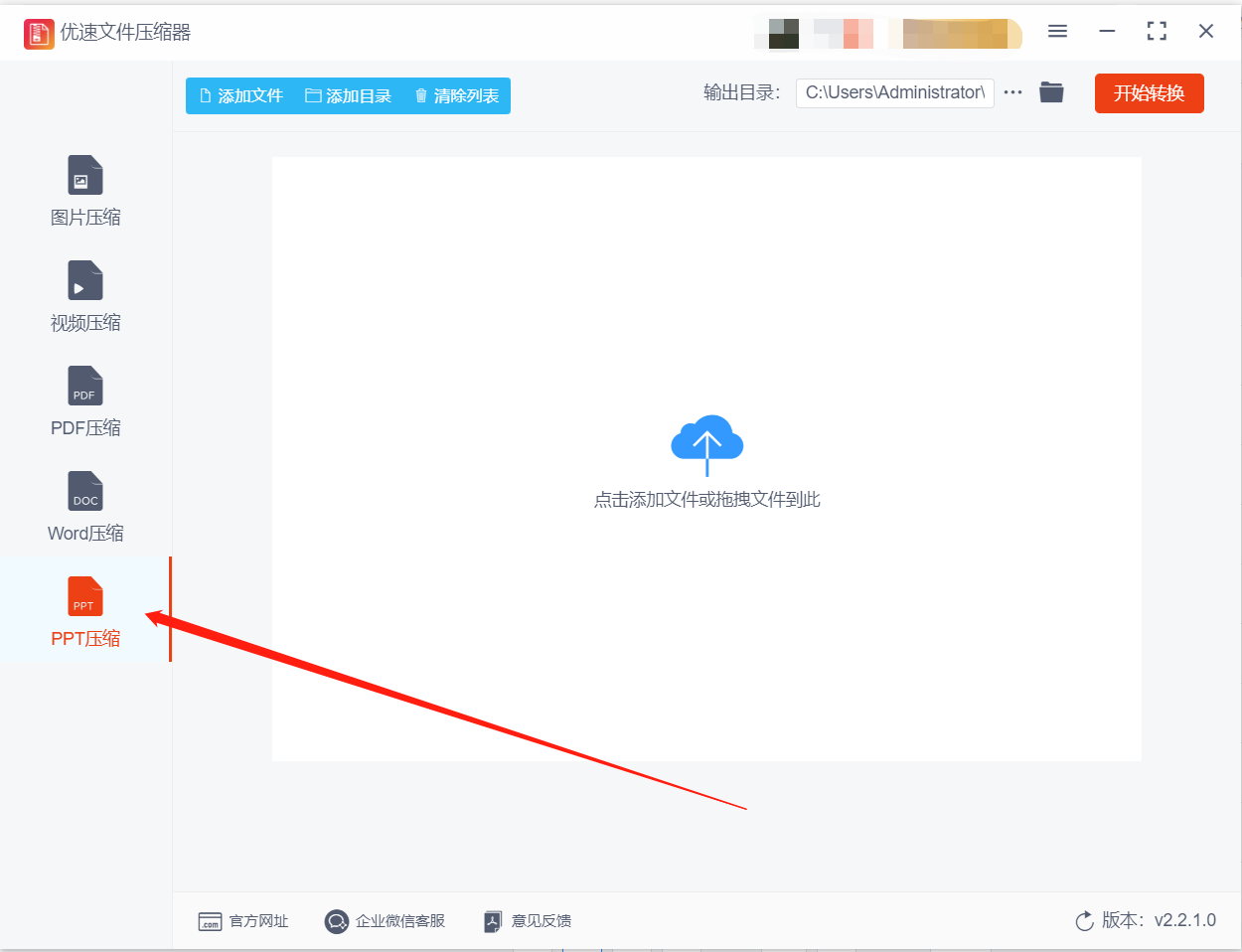Open the 意见反馈 feedback link
Image resolution: width=1242 pixels, height=952 pixels.
pos(528,921)
